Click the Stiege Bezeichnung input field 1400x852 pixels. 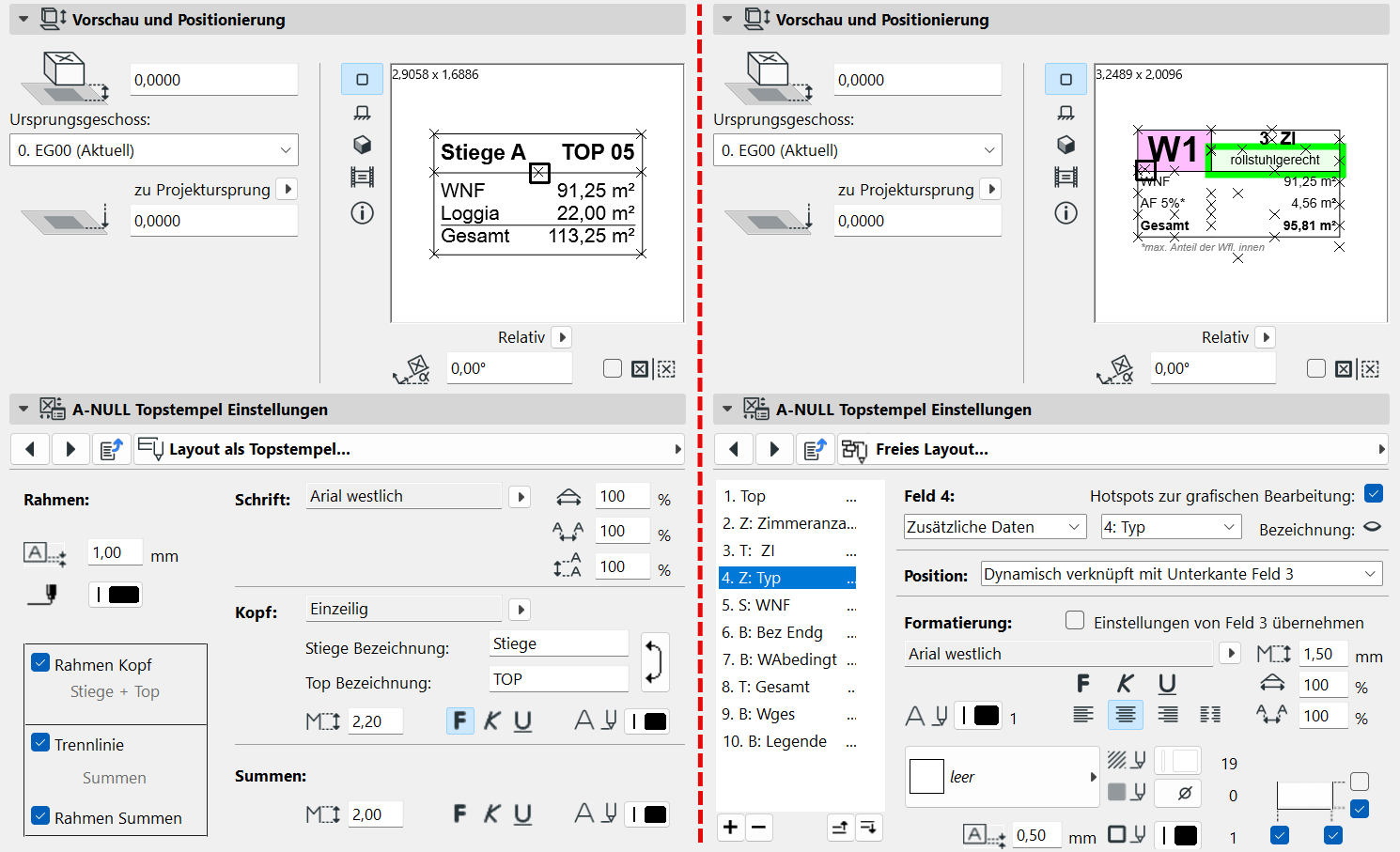tap(558, 643)
